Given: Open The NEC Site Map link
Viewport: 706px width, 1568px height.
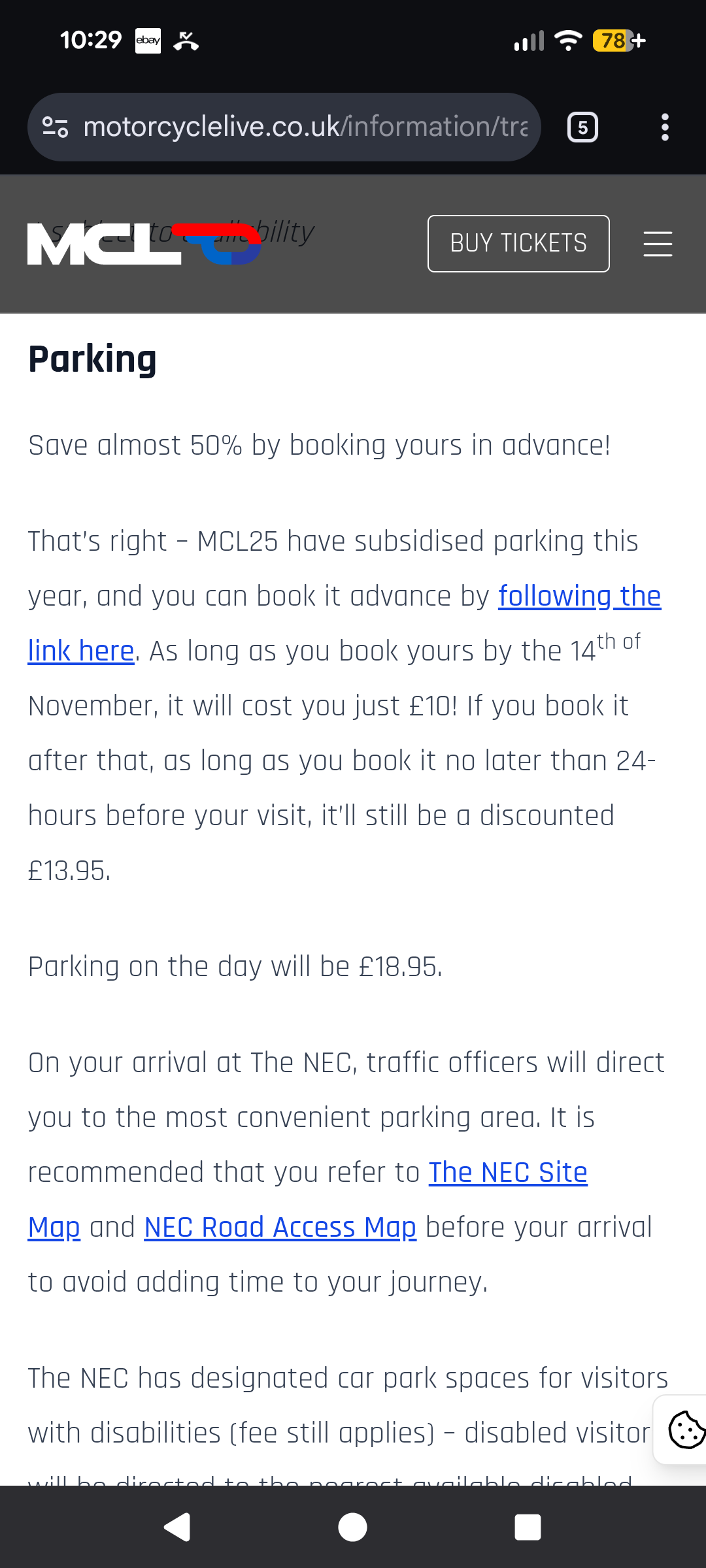Looking at the screenshot, I should 507,1173.
